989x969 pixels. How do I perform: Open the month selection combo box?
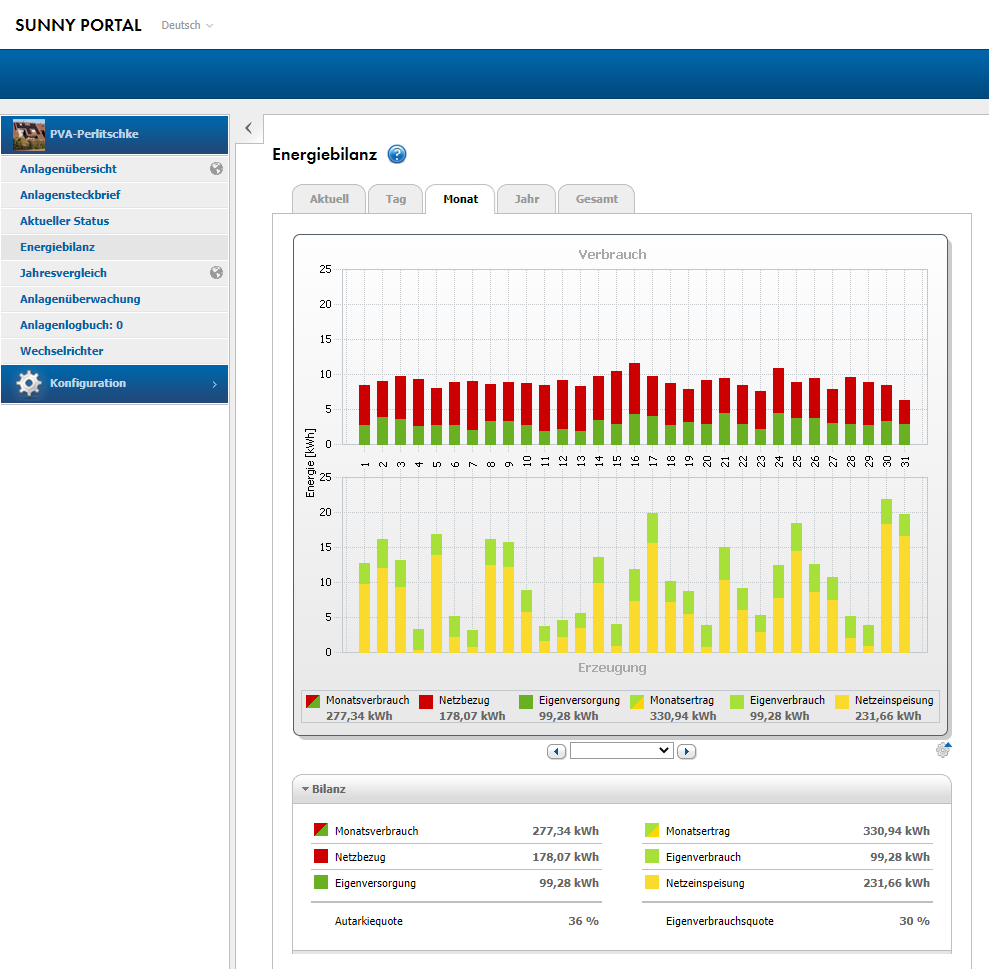621,750
